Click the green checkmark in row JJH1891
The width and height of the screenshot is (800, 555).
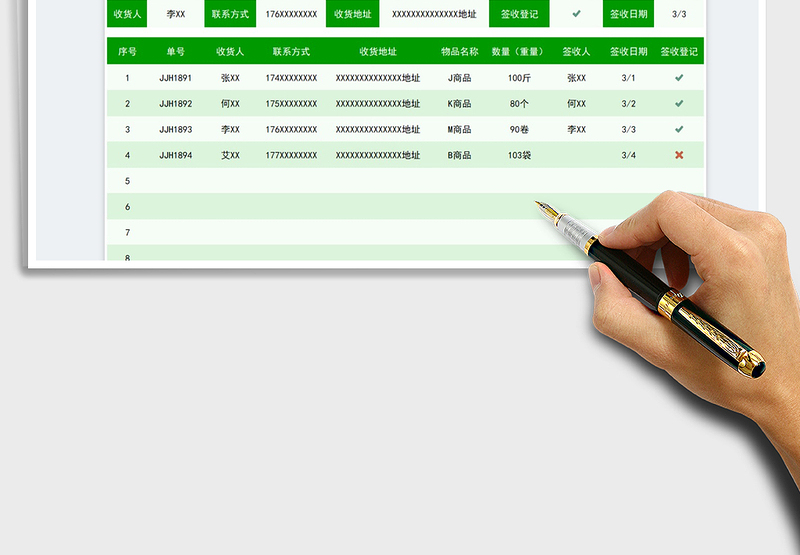[x=679, y=78]
